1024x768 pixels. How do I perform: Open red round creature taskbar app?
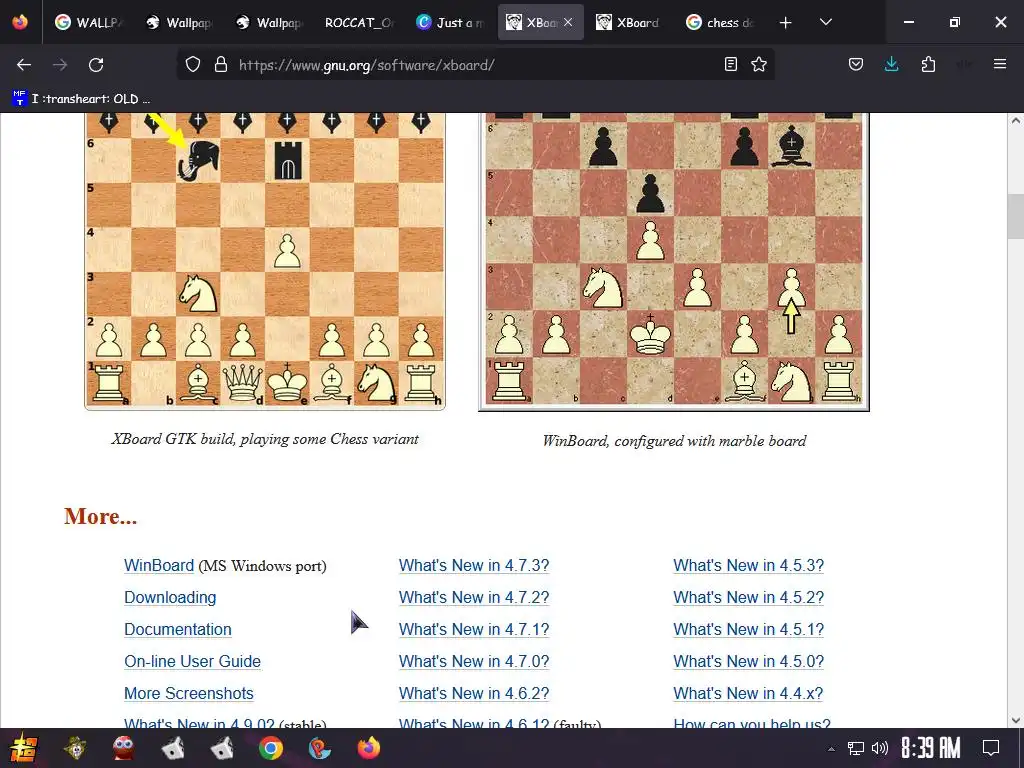(x=123, y=748)
